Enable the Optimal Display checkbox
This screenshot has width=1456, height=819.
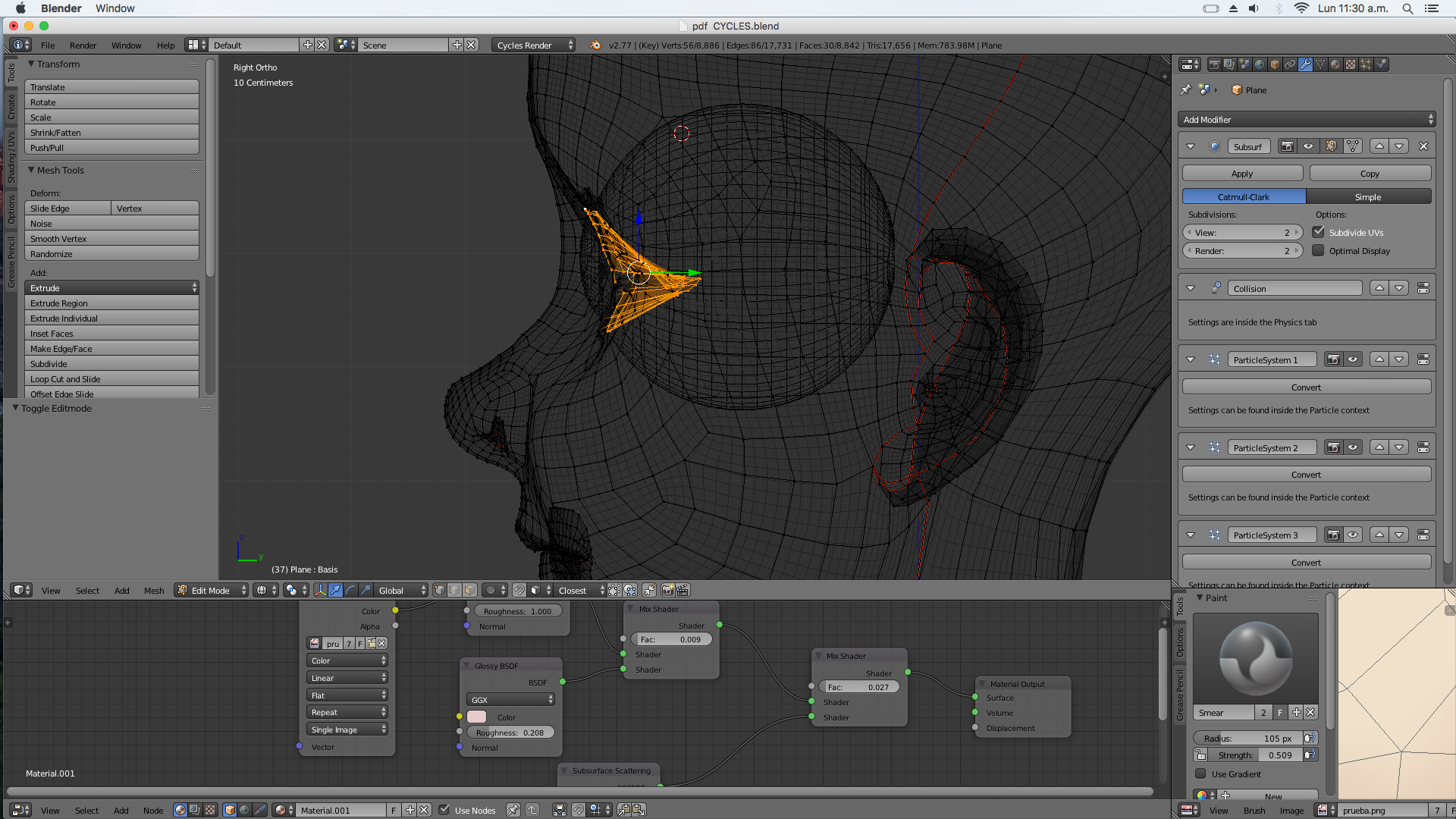(x=1319, y=250)
